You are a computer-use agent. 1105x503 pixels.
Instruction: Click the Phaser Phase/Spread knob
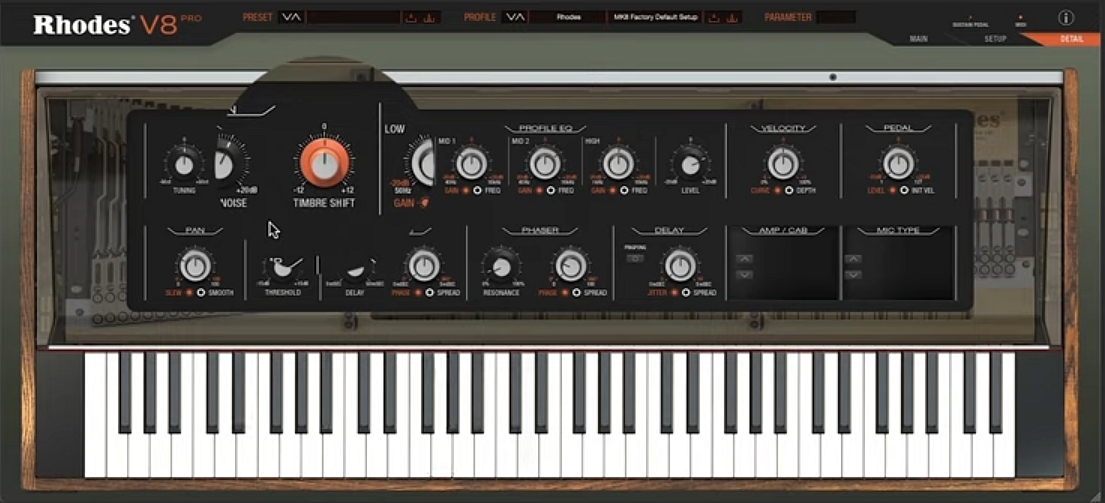(x=571, y=266)
